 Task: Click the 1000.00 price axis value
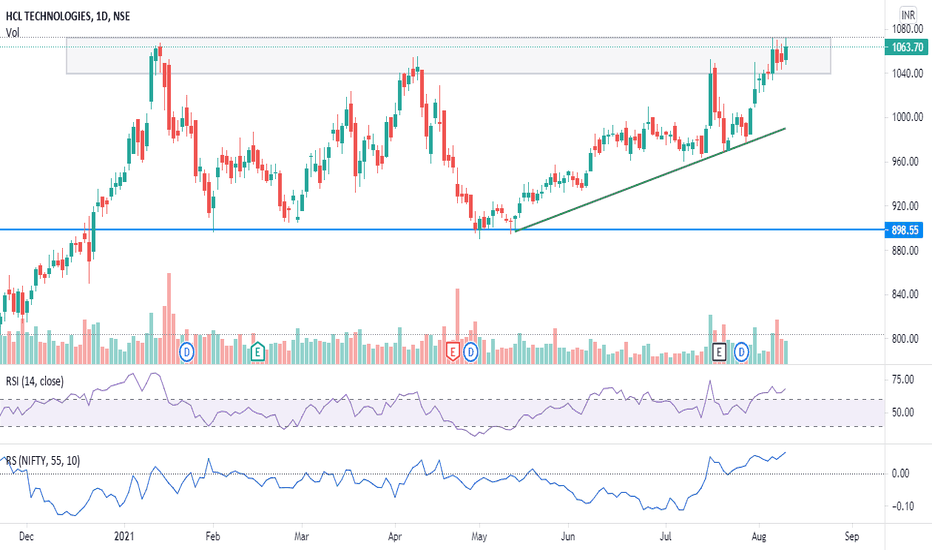pos(908,117)
